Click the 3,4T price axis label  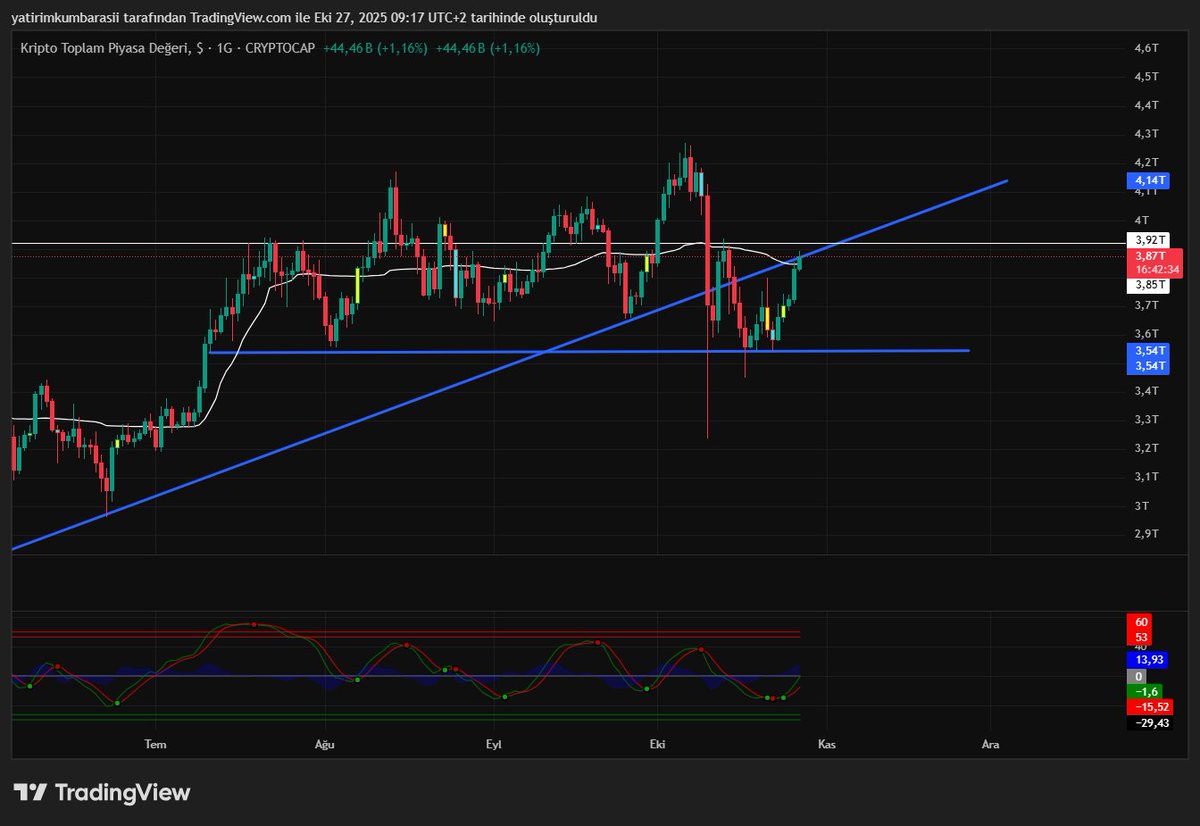1146,391
